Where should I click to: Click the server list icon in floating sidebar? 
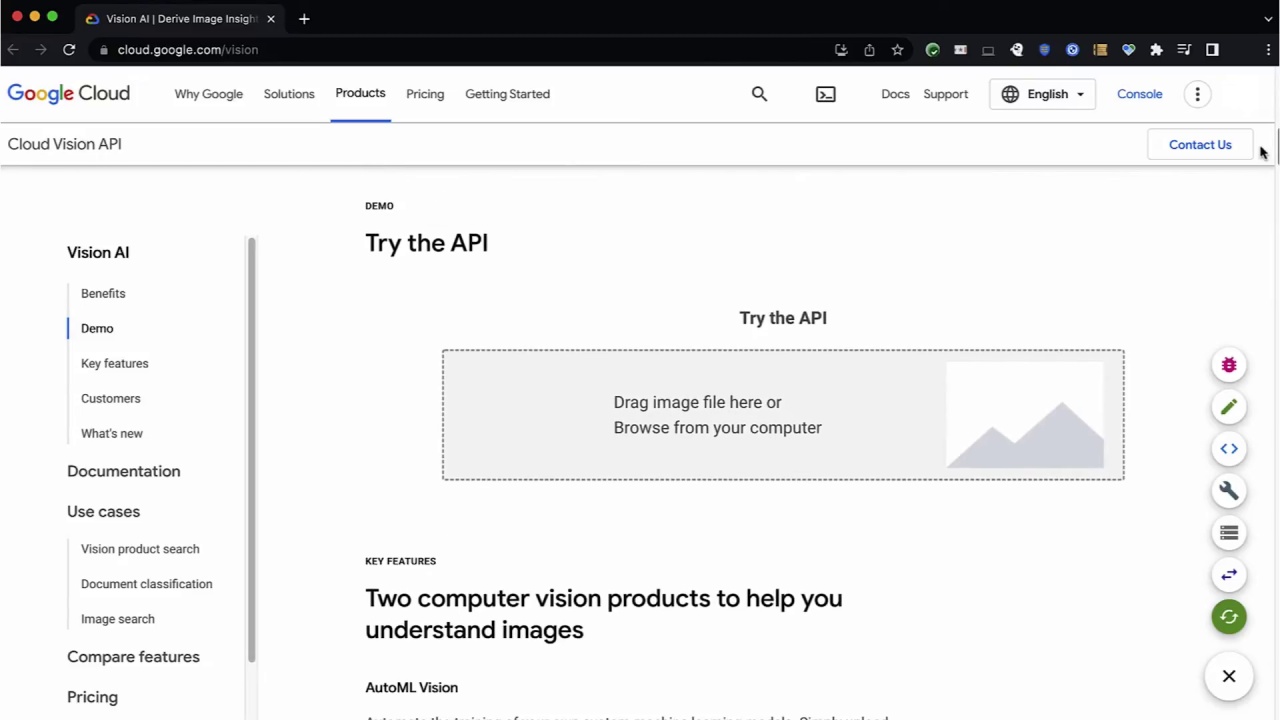[1229, 533]
